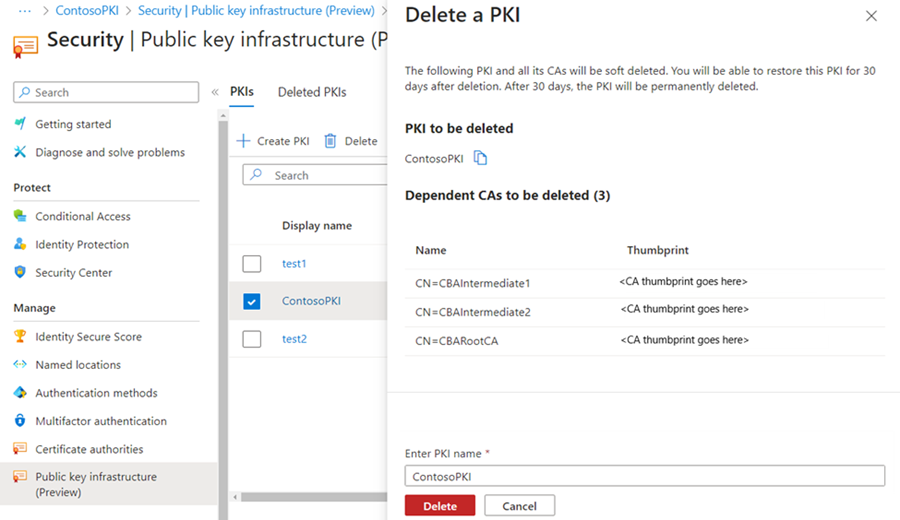Click the red Delete button
This screenshot has height=520, width=900.
pyautogui.click(x=440, y=506)
